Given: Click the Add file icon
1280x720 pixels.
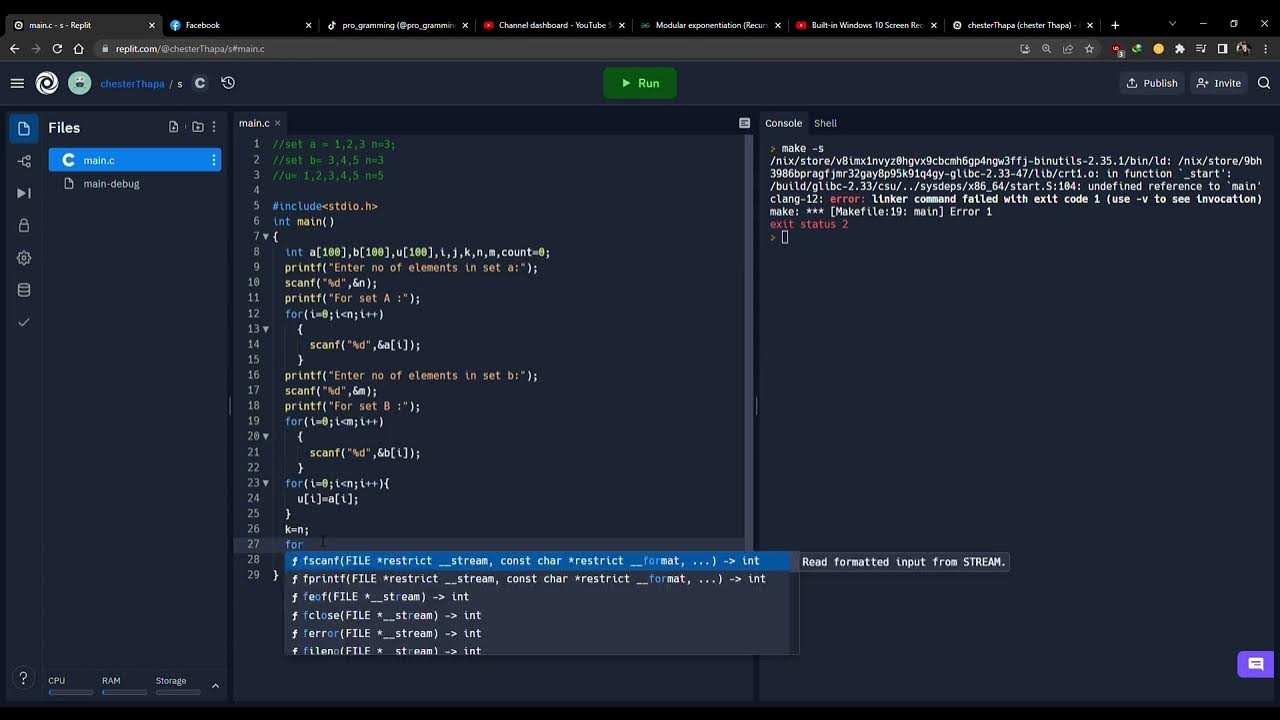Looking at the screenshot, I should pos(174,127).
